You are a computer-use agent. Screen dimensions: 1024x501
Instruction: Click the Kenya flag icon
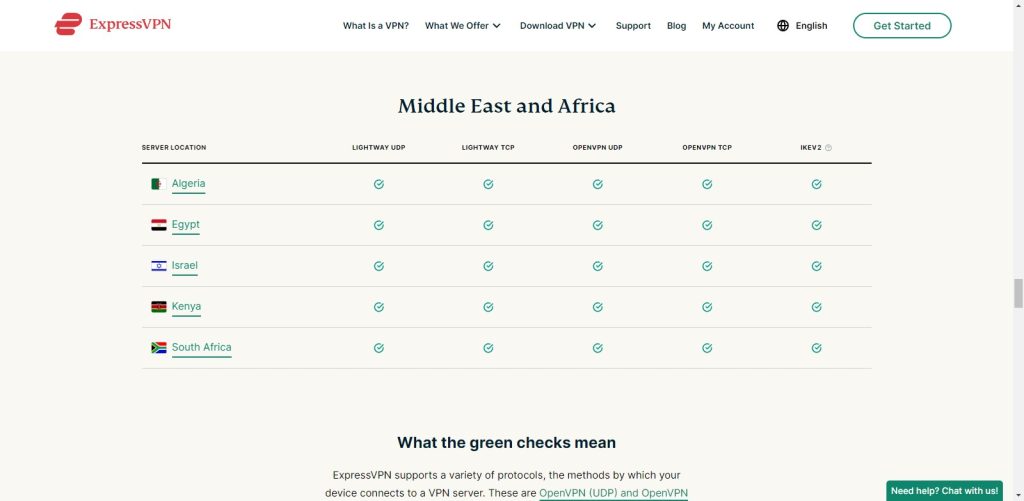[x=158, y=307]
